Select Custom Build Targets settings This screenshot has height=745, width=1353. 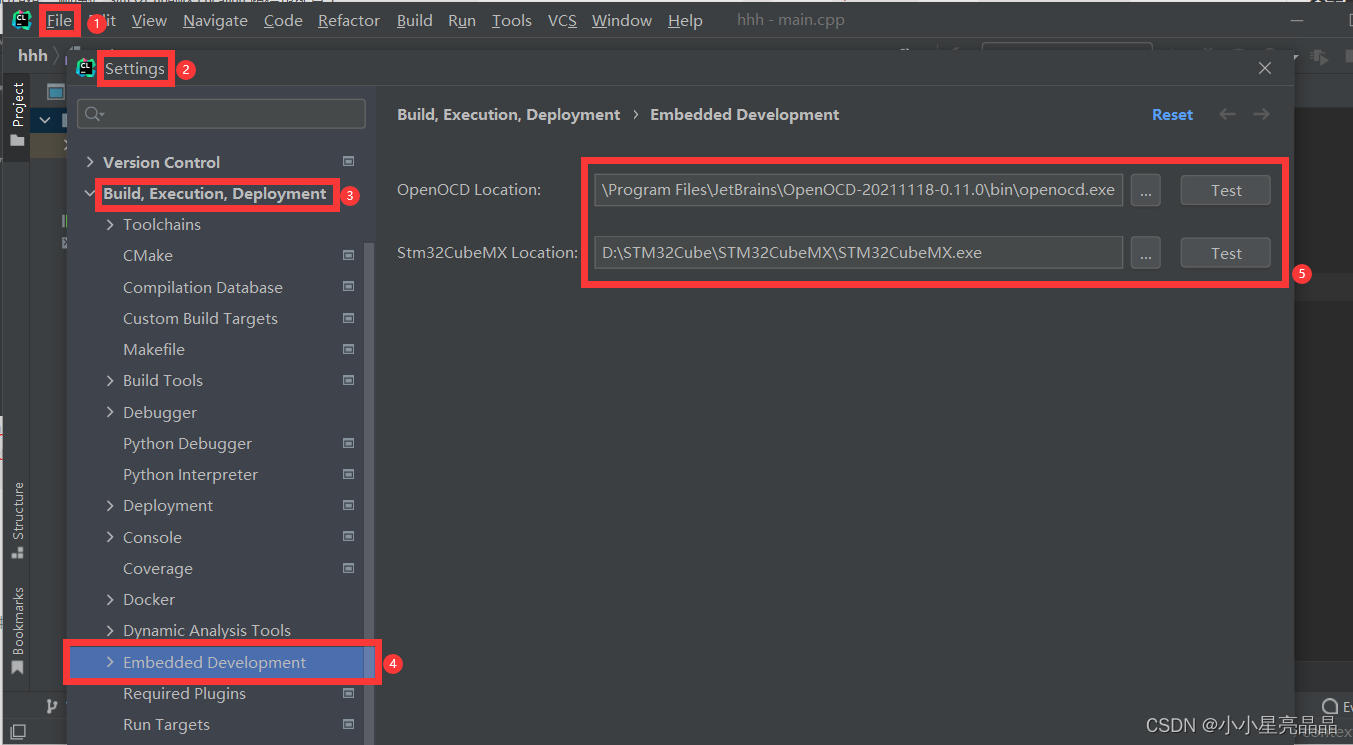point(200,318)
